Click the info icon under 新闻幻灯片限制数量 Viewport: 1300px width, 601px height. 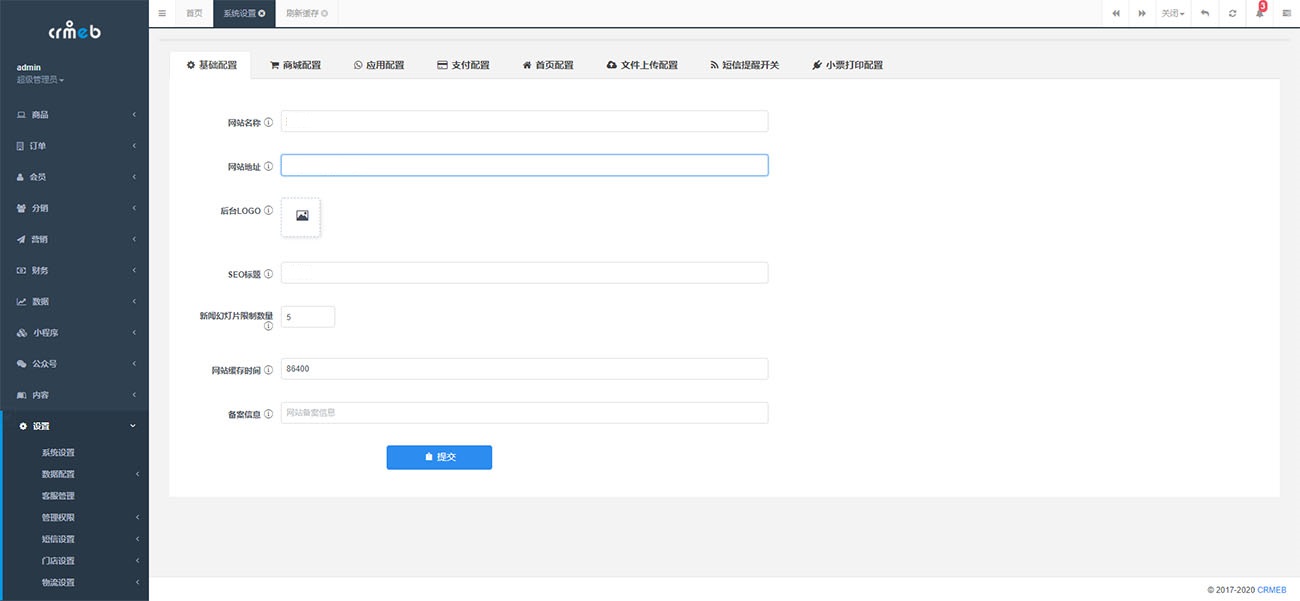click(x=268, y=326)
